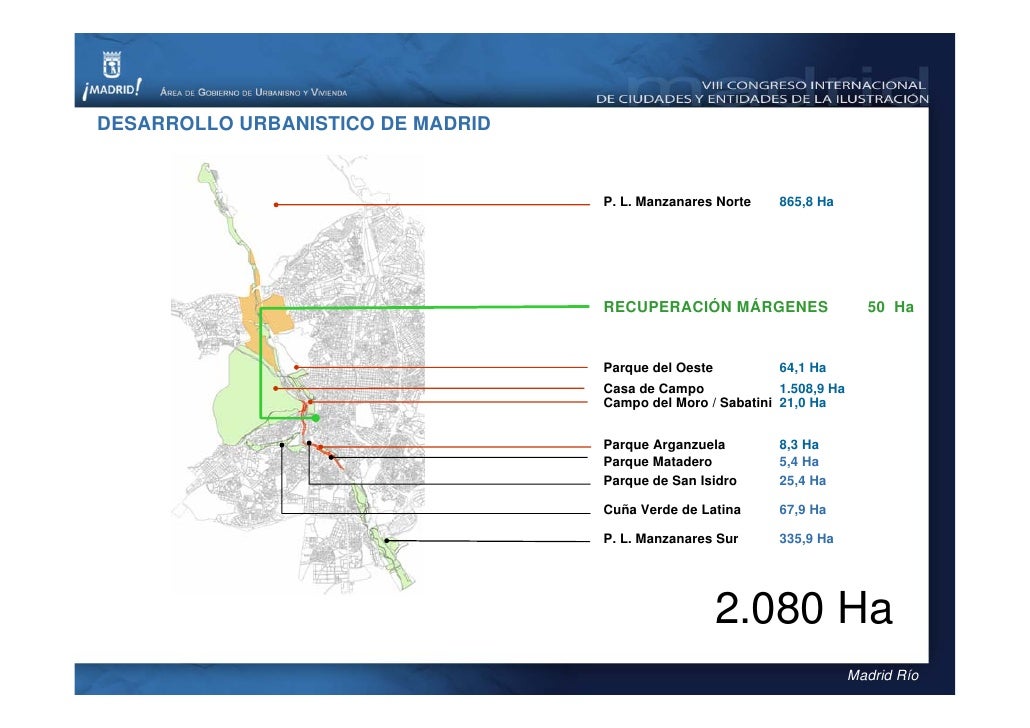Click the green dot ending the green line
The width and height of the screenshot is (1030, 728).
click(316, 418)
